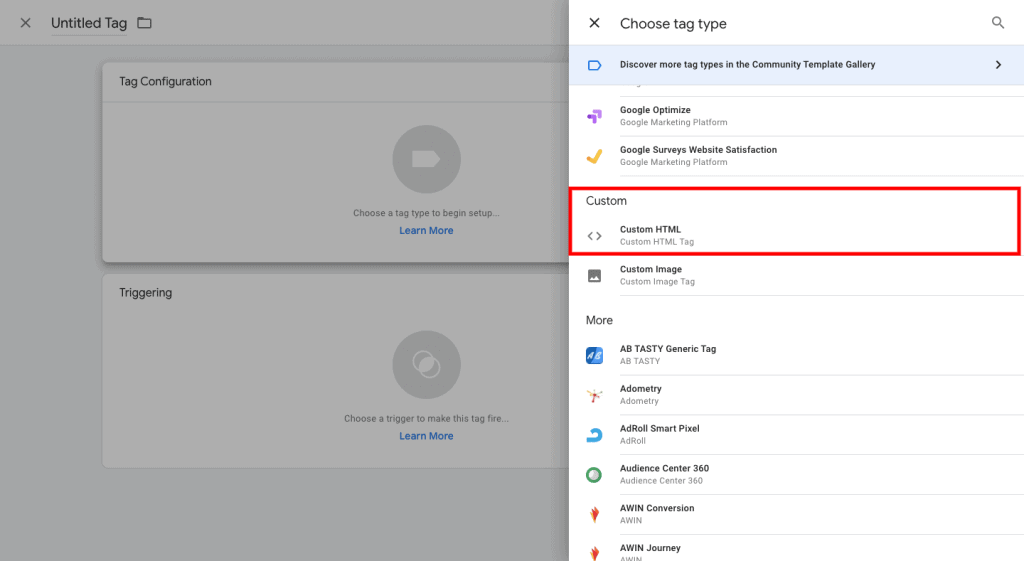
Task: Click the Adometry icon
Action: pyautogui.click(x=594, y=395)
